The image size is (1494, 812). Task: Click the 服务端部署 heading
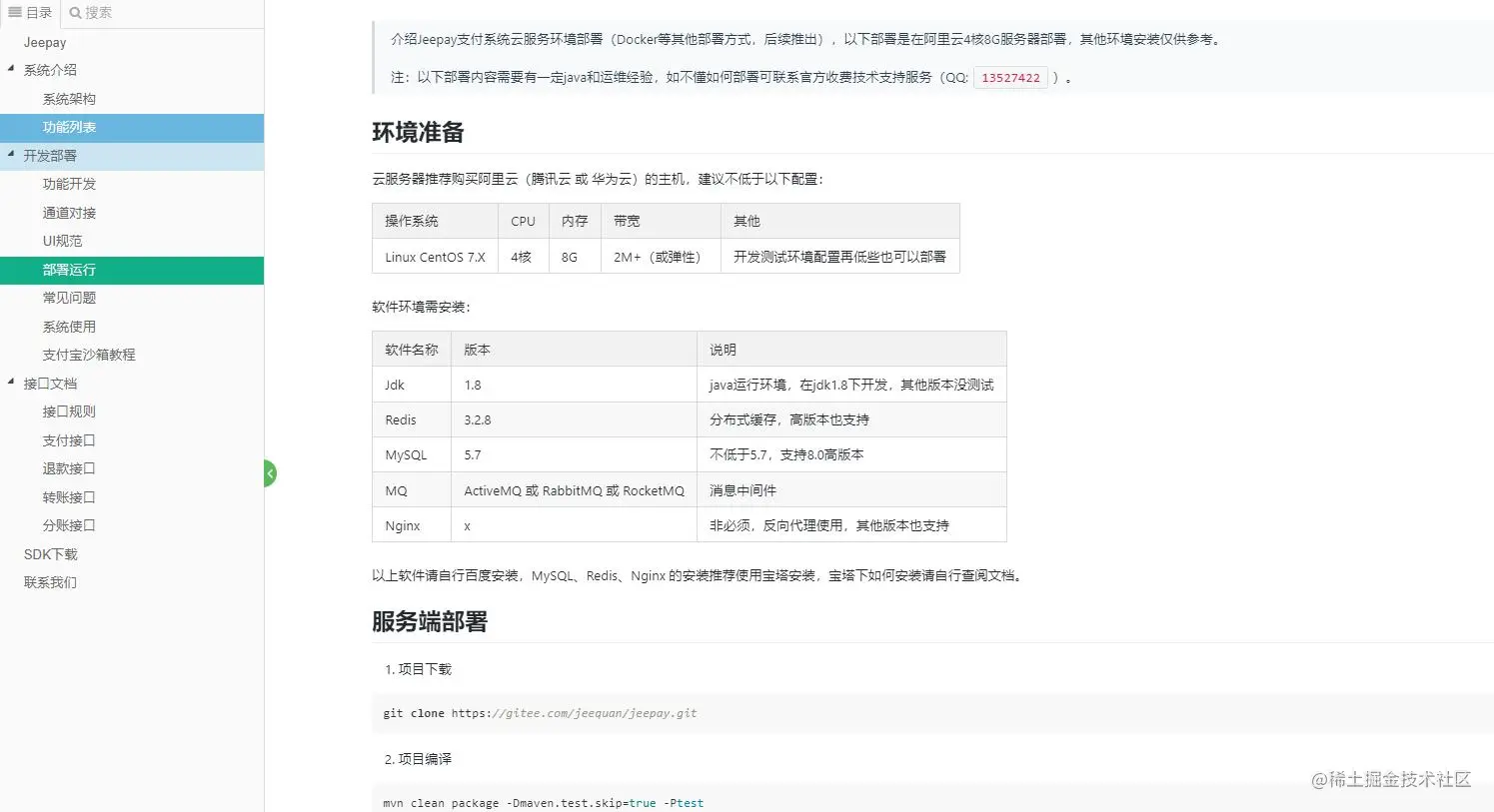430,621
